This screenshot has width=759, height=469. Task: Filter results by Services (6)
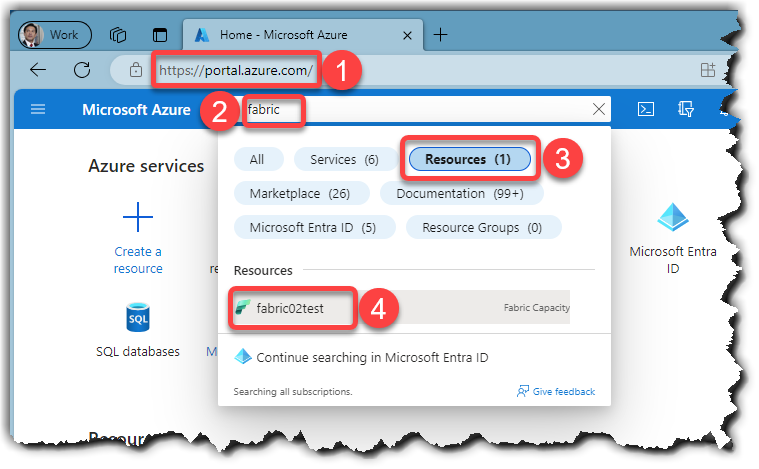(x=345, y=159)
